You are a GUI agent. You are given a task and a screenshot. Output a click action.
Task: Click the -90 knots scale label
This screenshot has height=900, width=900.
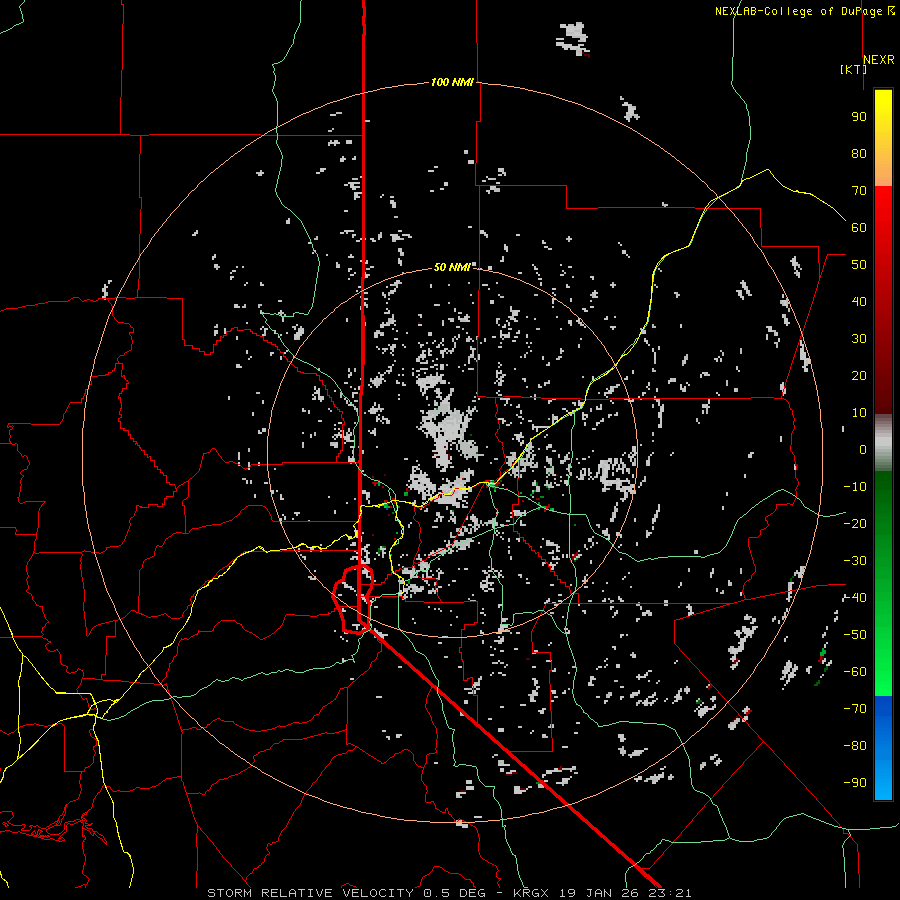[x=855, y=783]
